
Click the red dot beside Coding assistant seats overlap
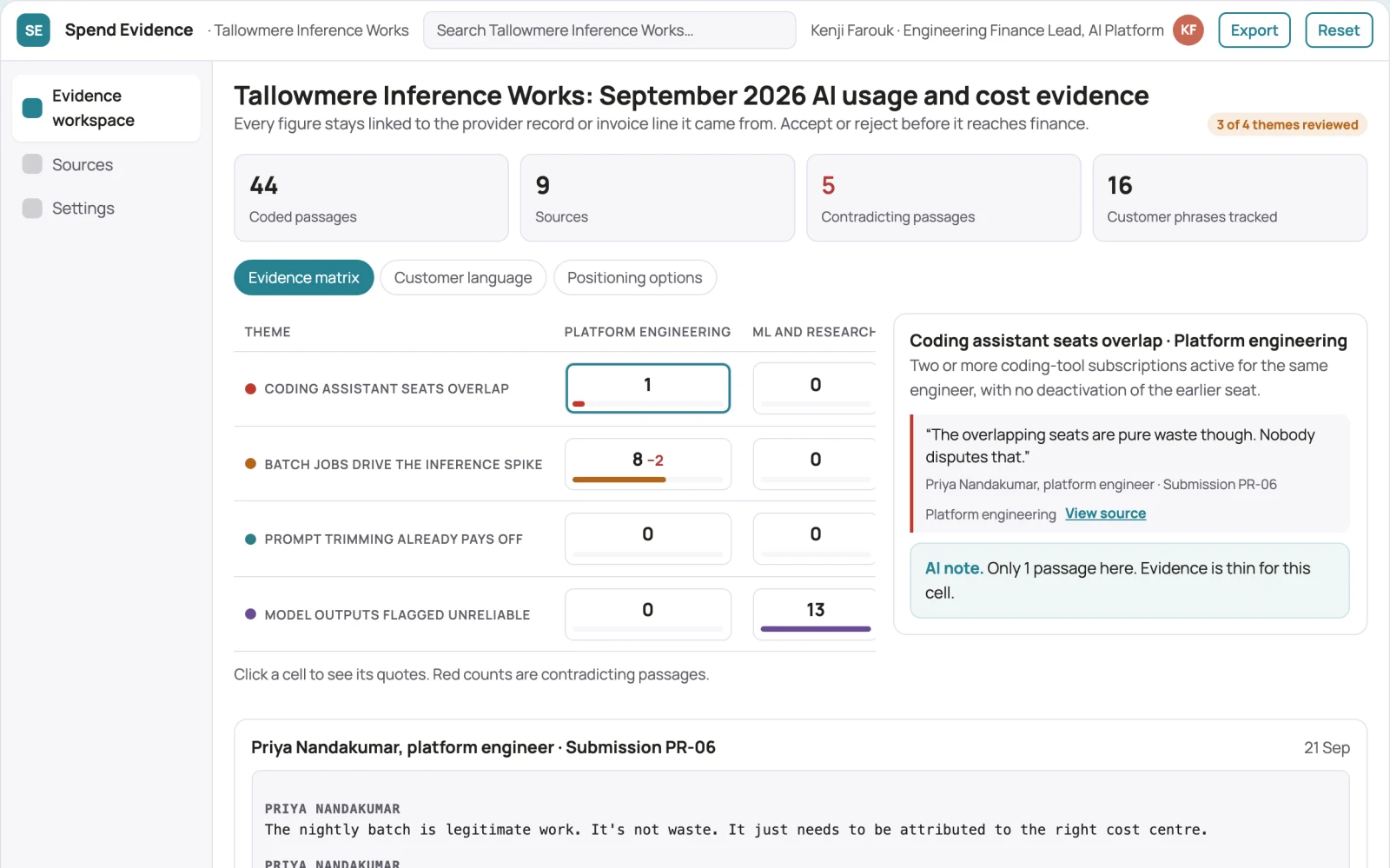click(250, 388)
